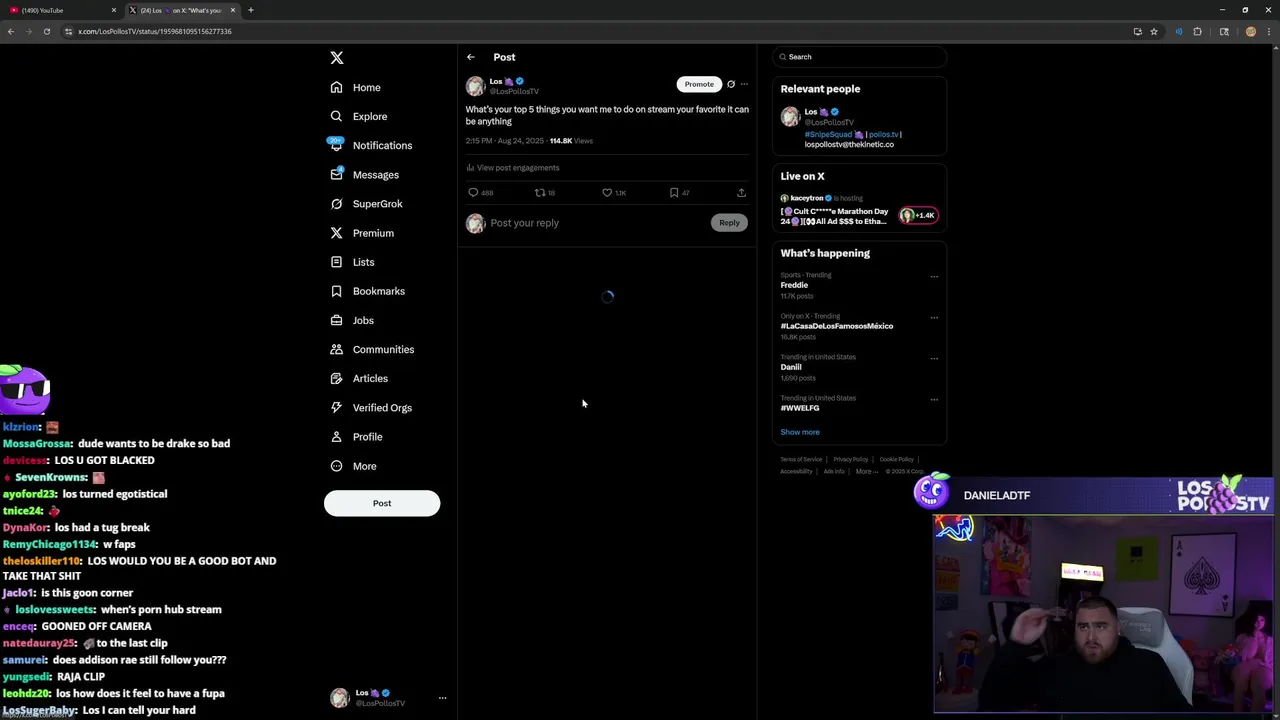Open options for #LaCasaDeLosFamososMéxico trend

(934, 317)
